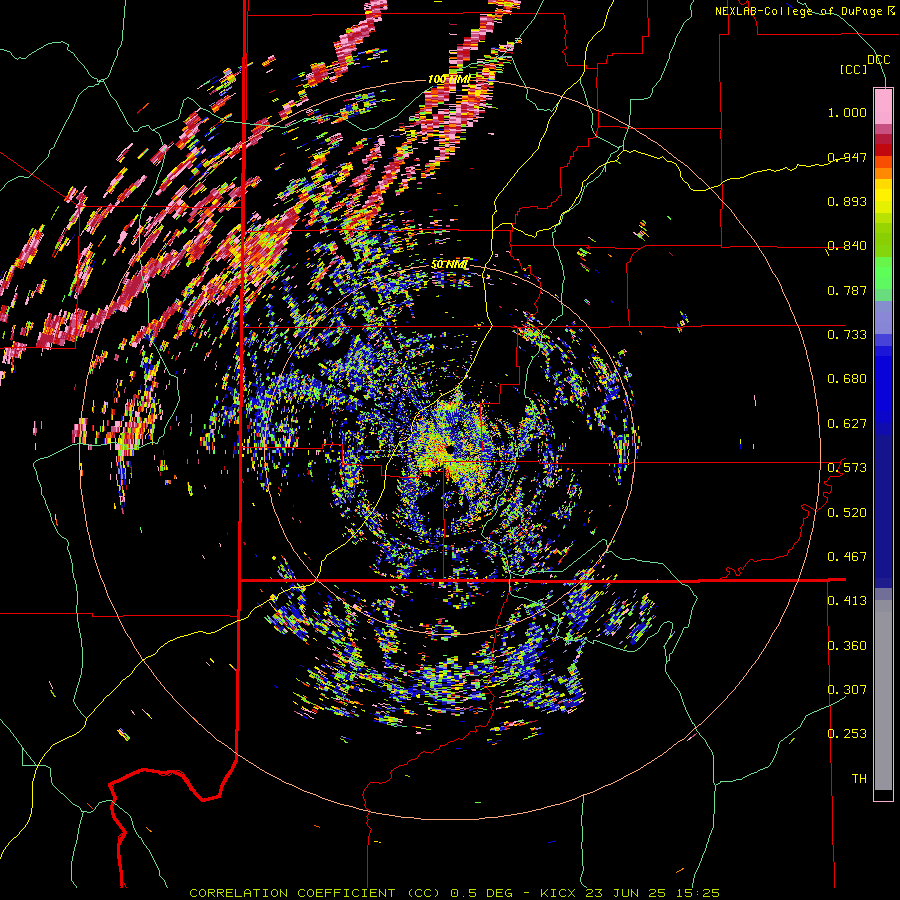The image size is (900, 900).
Task: Click the DCC legend title
Action: click(878, 60)
